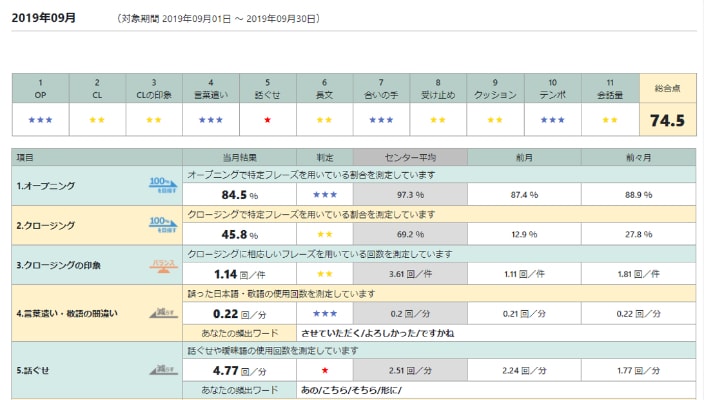This screenshot has height=400, width=704.
Task: Click the 総合点 header cell
Action: pyautogui.click(x=668, y=88)
